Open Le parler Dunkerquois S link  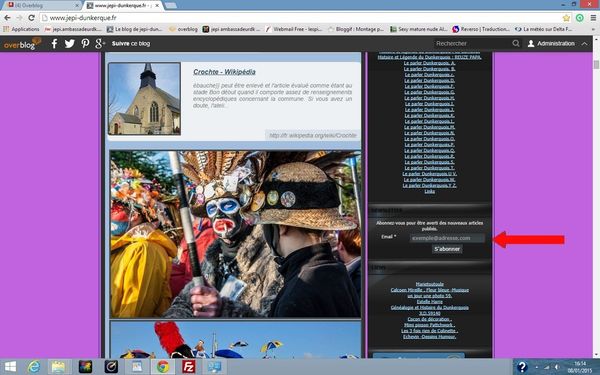[429, 162]
